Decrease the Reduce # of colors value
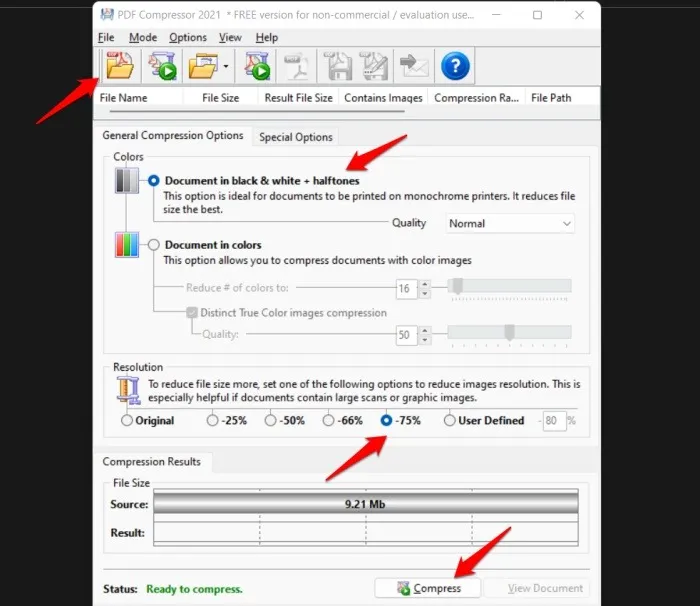The width and height of the screenshot is (700, 606). click(425, 293)
